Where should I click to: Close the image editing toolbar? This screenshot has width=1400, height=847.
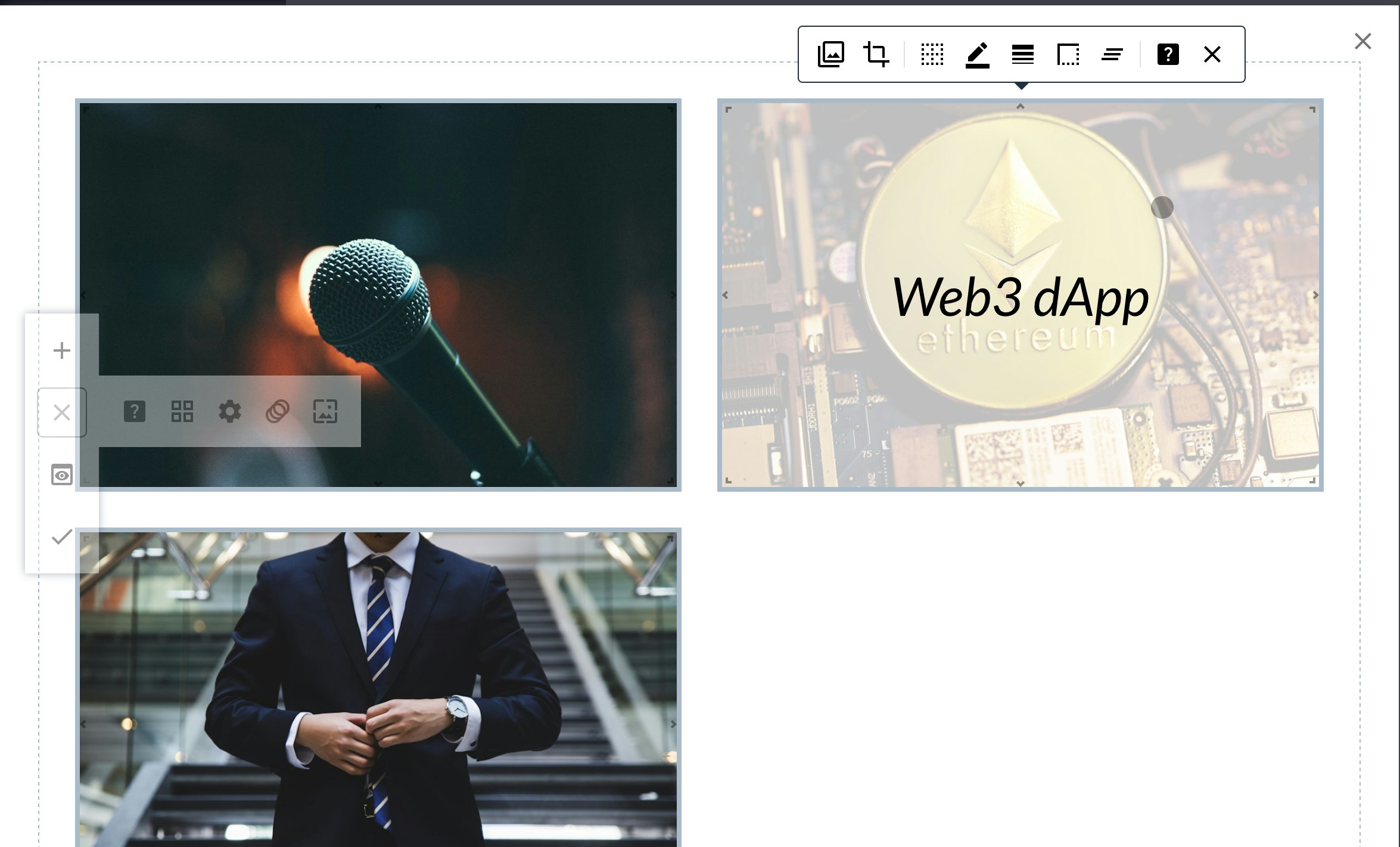tap(1212, 54)
